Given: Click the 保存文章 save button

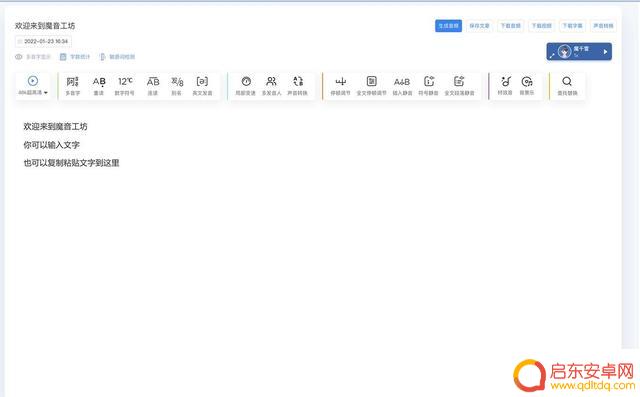Looking at the screenshot, I should point(479,26).
